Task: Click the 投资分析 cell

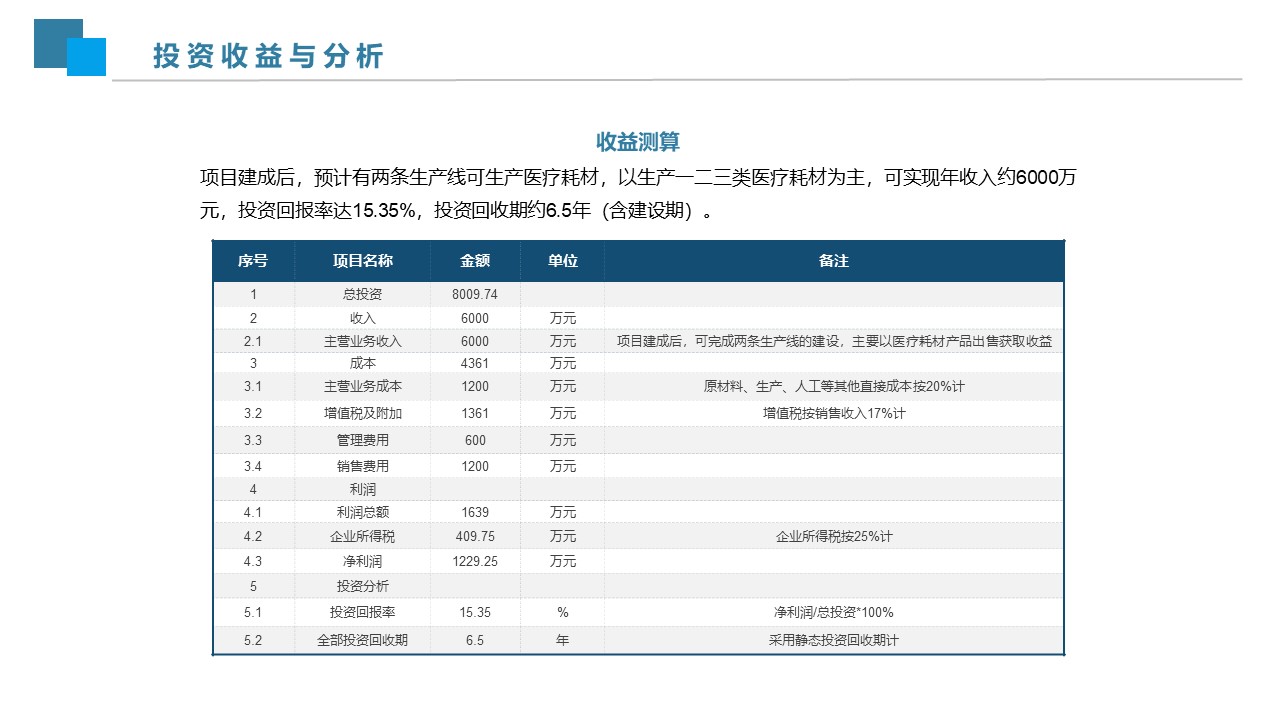Action: click(363, 586)
